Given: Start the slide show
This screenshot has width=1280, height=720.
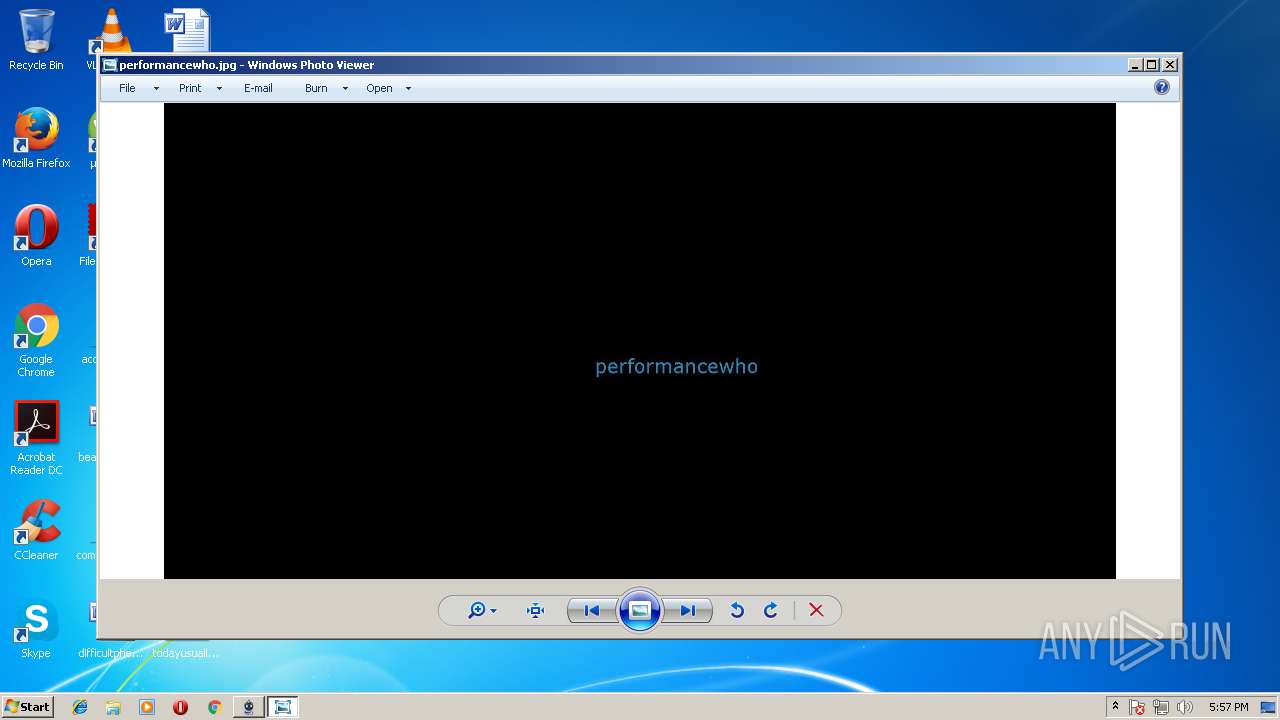Looking at the screenshot, I should click(x=640, y=610).
